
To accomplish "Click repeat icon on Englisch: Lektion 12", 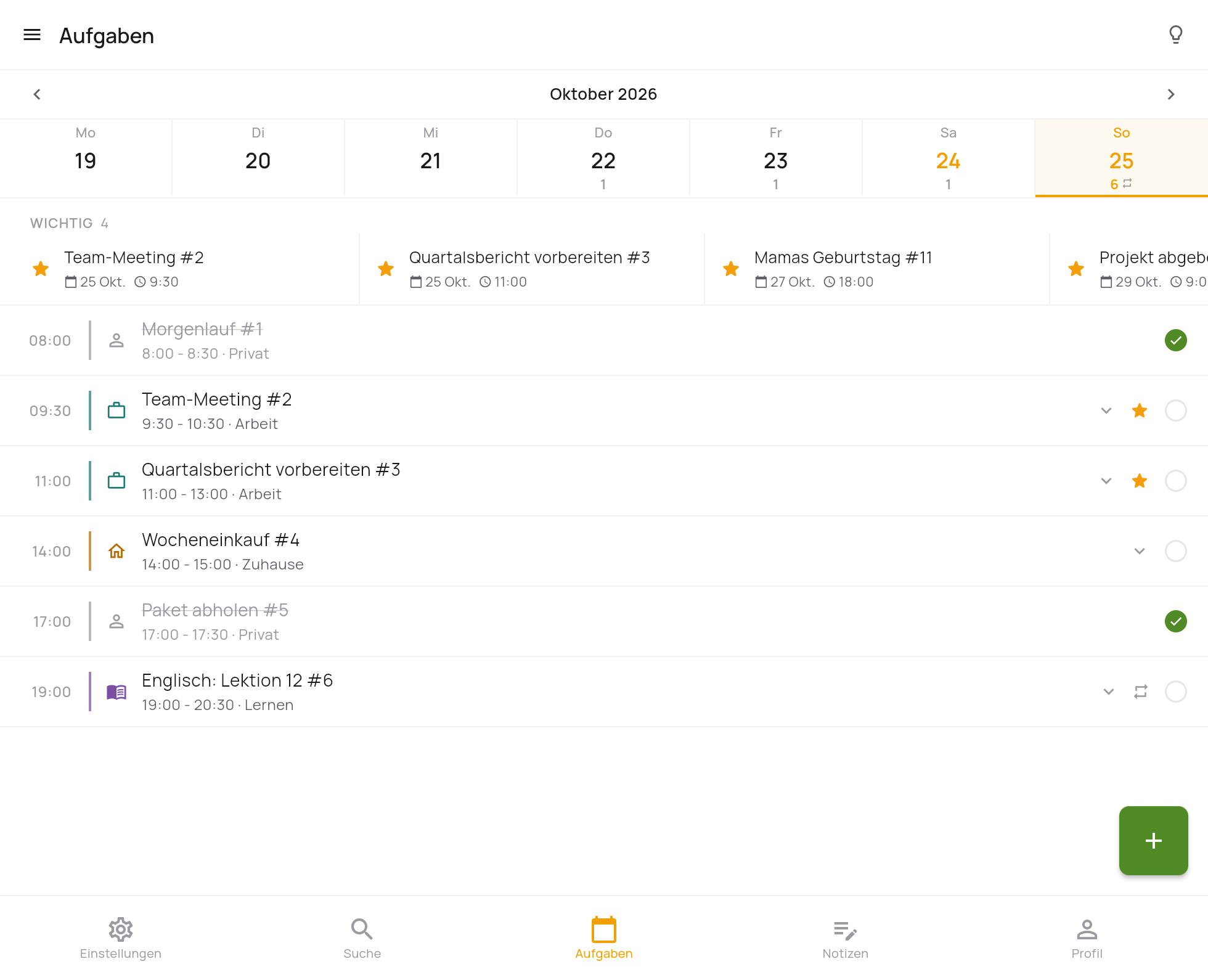I will pyautogui.click(x=1141, y=692).
